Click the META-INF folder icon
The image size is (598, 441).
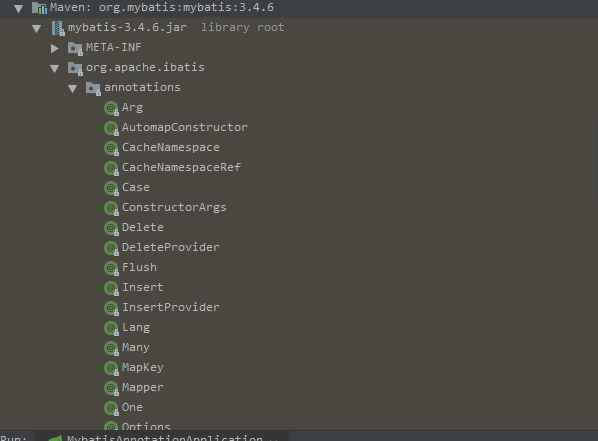(x=75, y=48)
